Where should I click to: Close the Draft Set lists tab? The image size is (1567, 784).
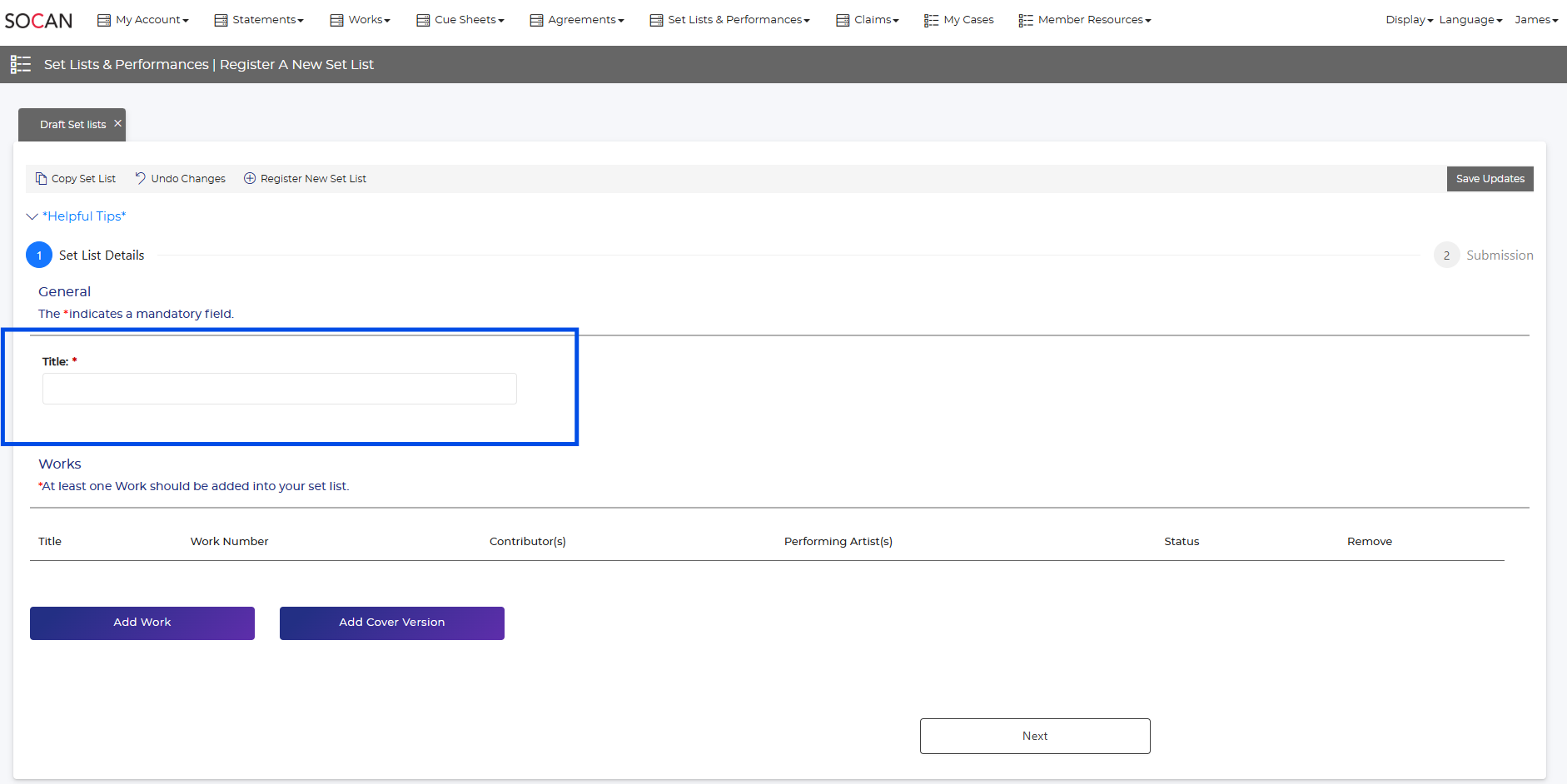coord(118,123)
